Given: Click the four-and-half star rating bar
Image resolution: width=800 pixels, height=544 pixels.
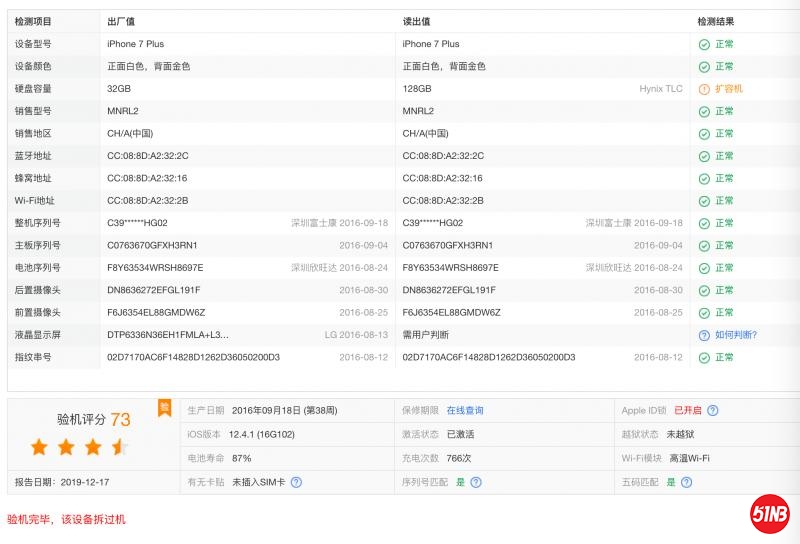Looking at the screenshot, I should click(x=80, y=447).
